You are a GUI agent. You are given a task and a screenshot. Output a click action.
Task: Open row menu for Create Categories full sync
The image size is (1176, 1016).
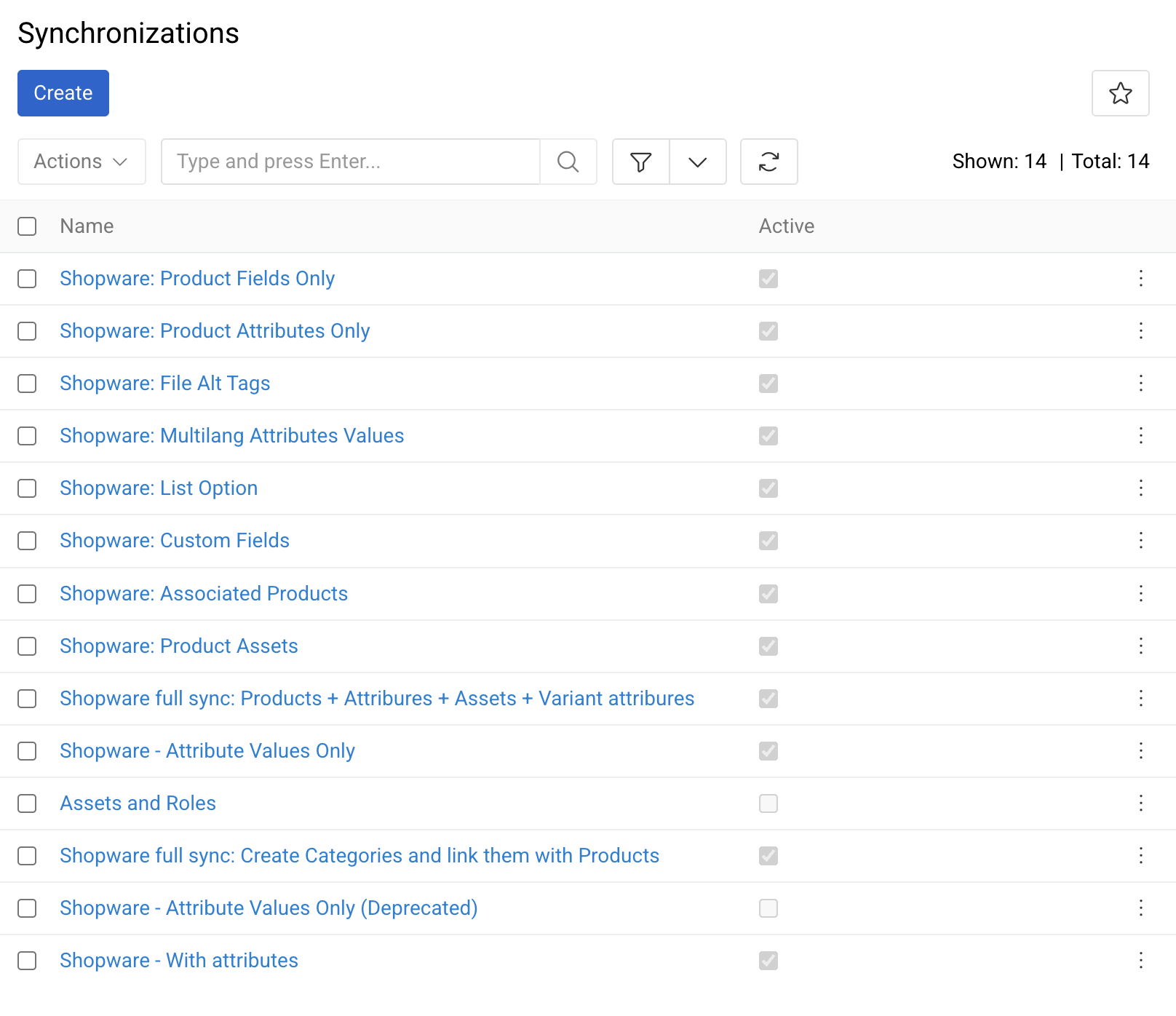click(x=1140, y=856)
